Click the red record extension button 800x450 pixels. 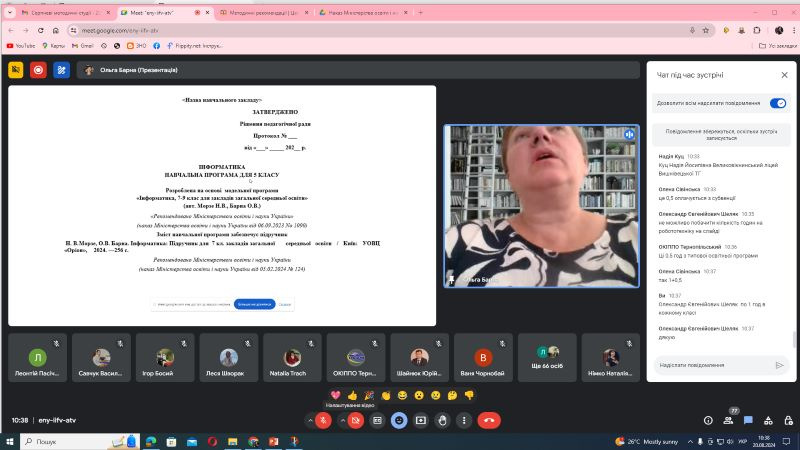click(38, 70)
